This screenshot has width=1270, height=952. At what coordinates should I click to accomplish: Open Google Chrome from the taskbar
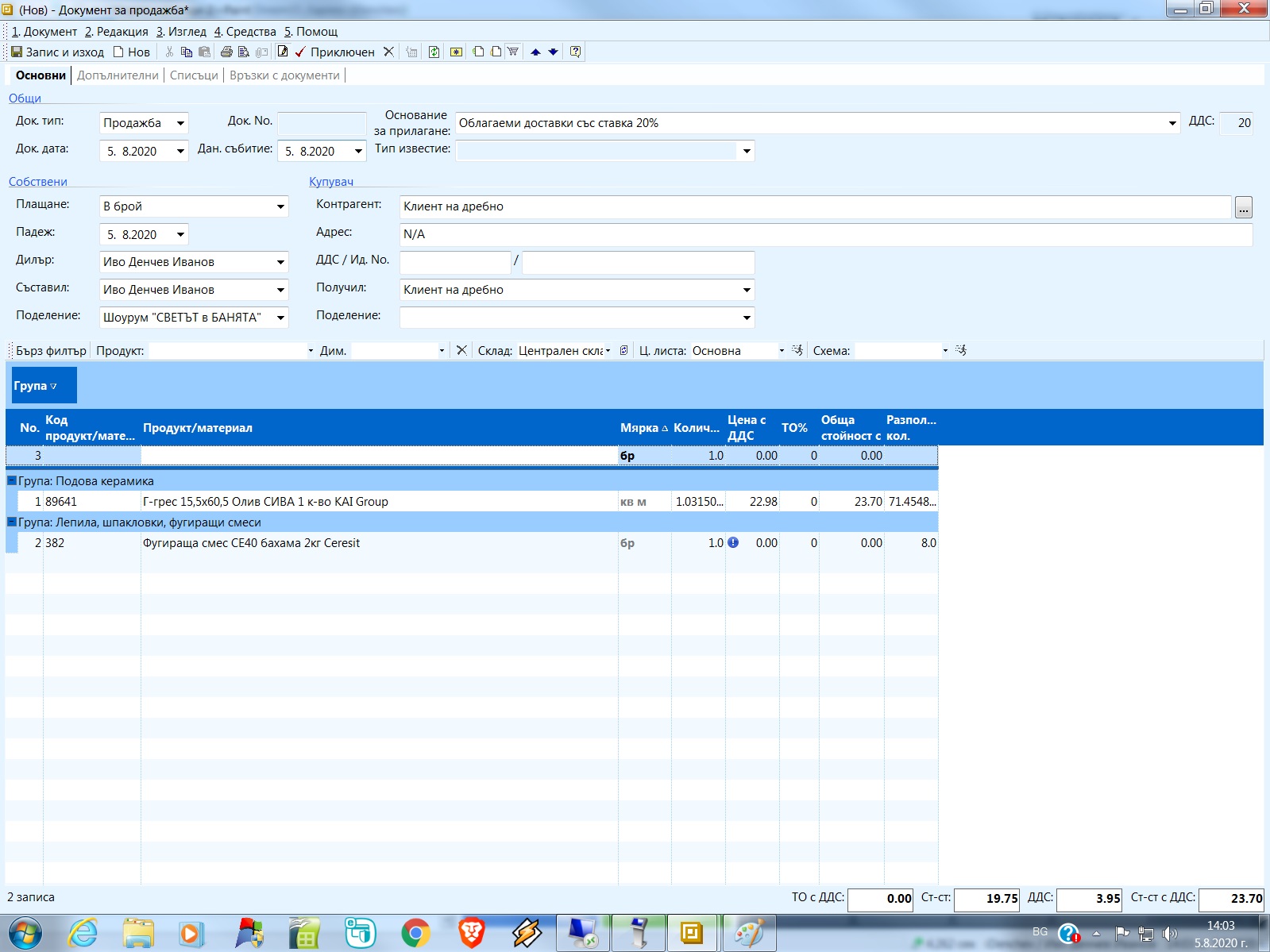point(415,933)
